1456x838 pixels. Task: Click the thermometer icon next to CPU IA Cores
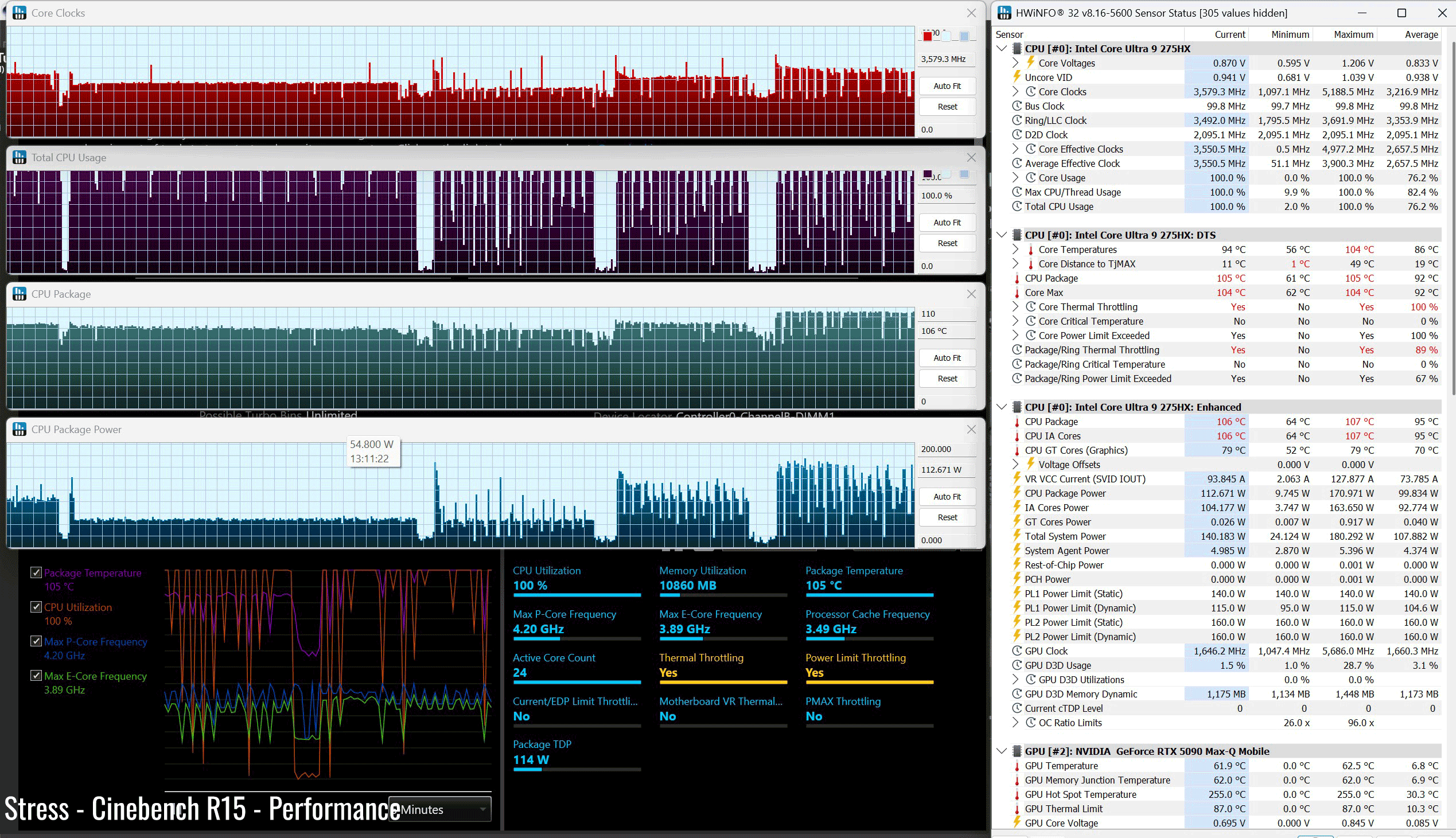point(1017,436)
